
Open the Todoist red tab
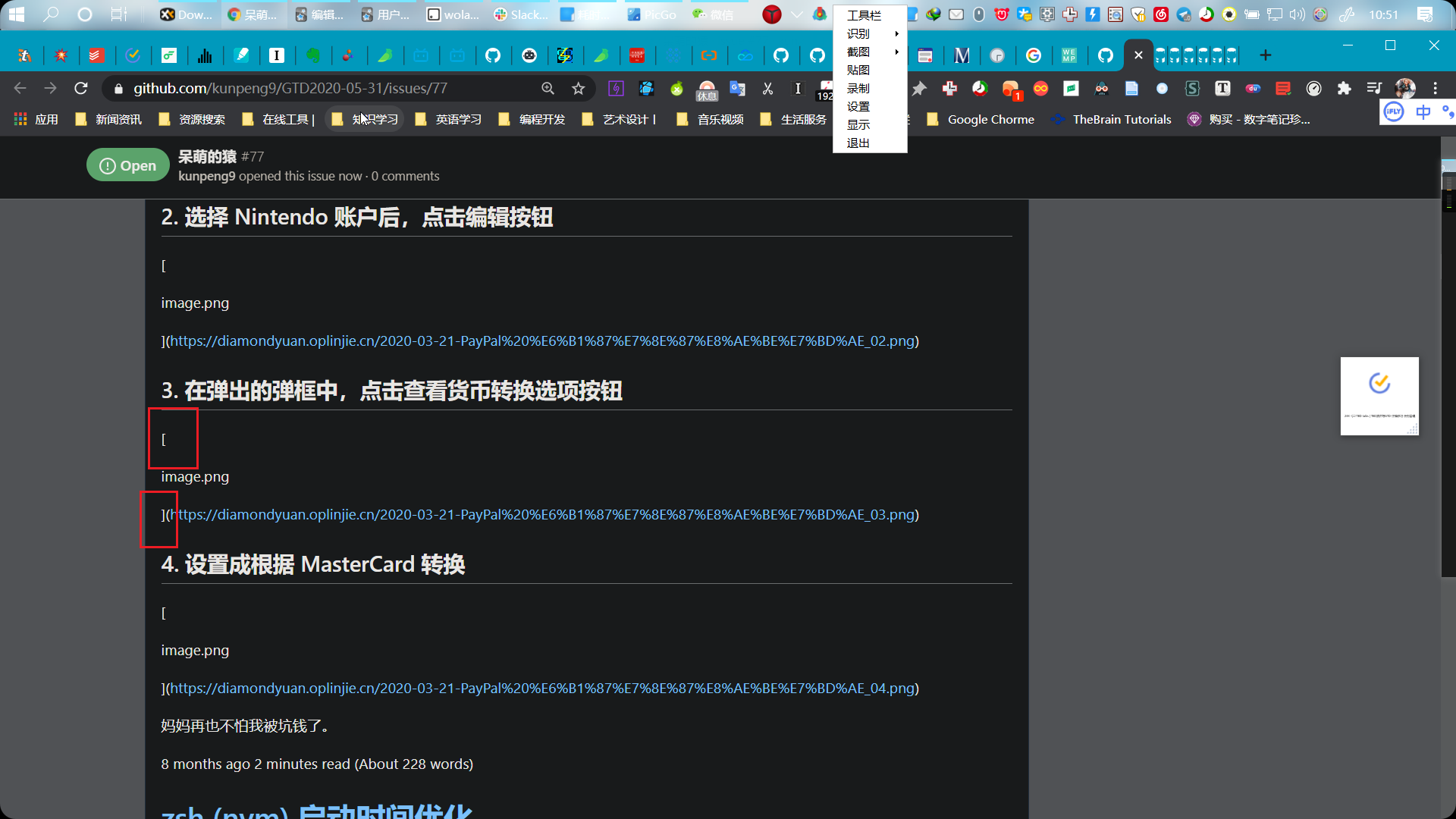[x=96, y=55]
